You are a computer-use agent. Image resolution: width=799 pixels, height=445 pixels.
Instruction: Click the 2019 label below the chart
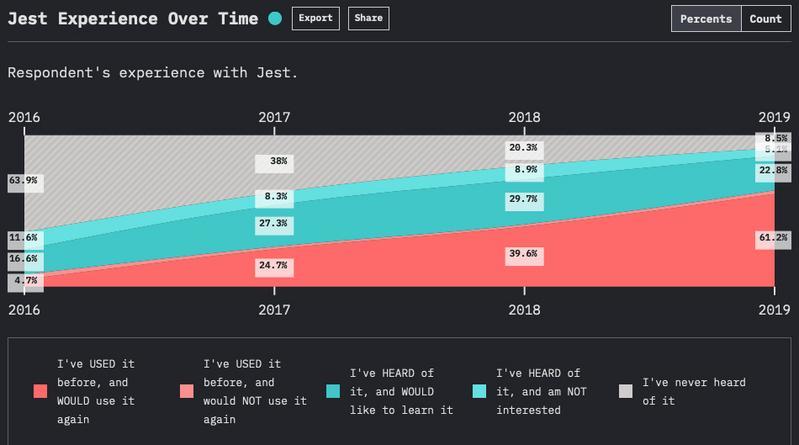[775, 310]
